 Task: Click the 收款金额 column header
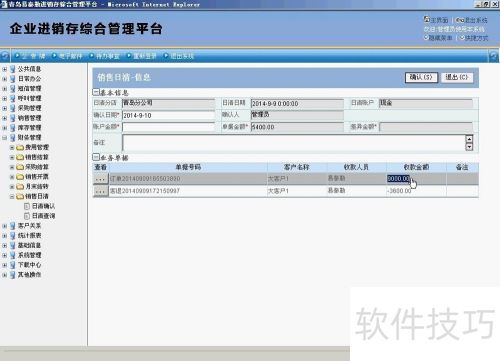[416, 167]
